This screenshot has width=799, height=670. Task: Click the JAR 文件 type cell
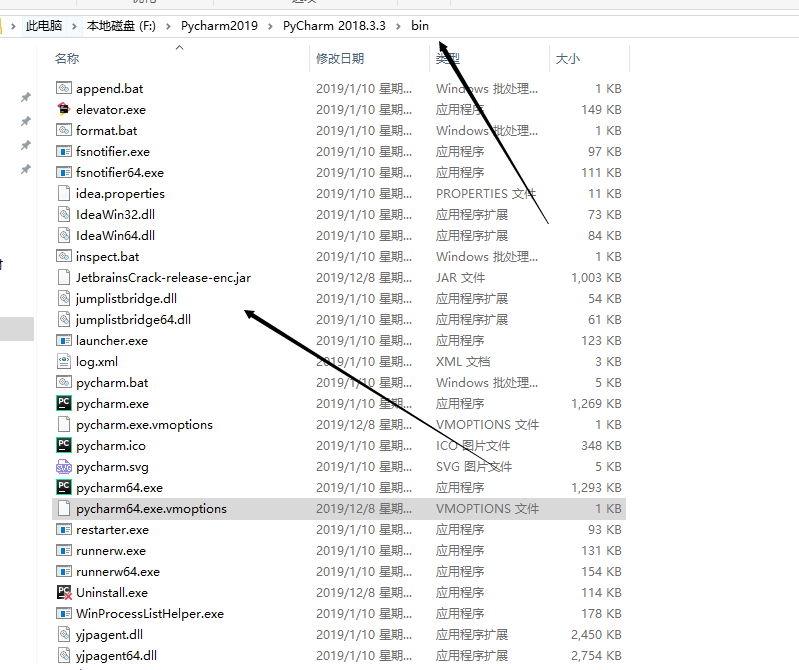(x=460, y=278)
